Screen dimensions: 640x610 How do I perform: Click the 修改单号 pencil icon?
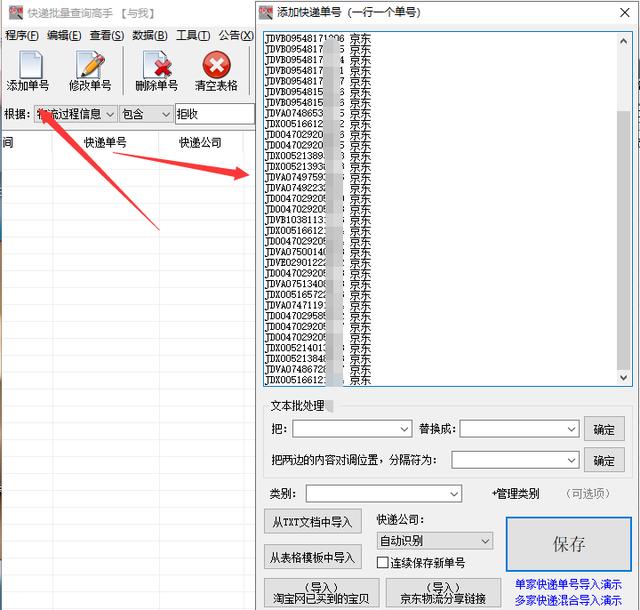90,66
